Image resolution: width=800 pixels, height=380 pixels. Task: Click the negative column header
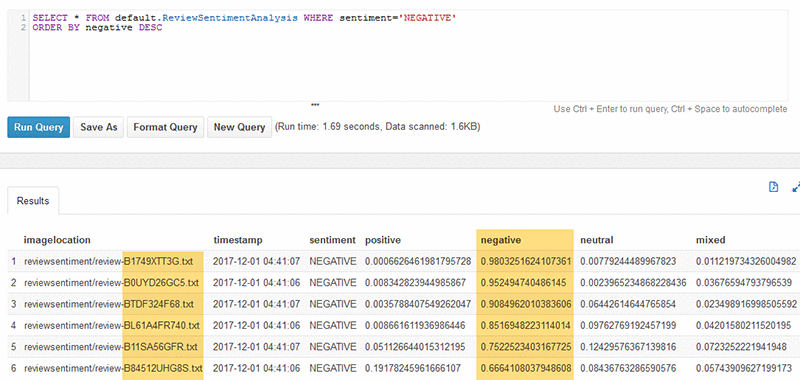coord(500,240)
